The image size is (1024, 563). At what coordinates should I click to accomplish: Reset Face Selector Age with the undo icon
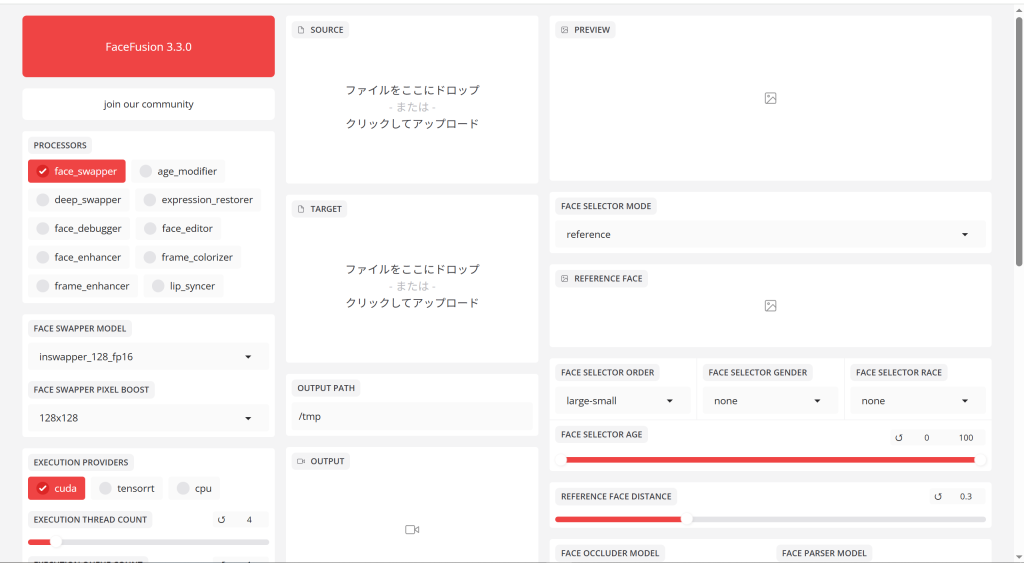(x=899, y=438)
